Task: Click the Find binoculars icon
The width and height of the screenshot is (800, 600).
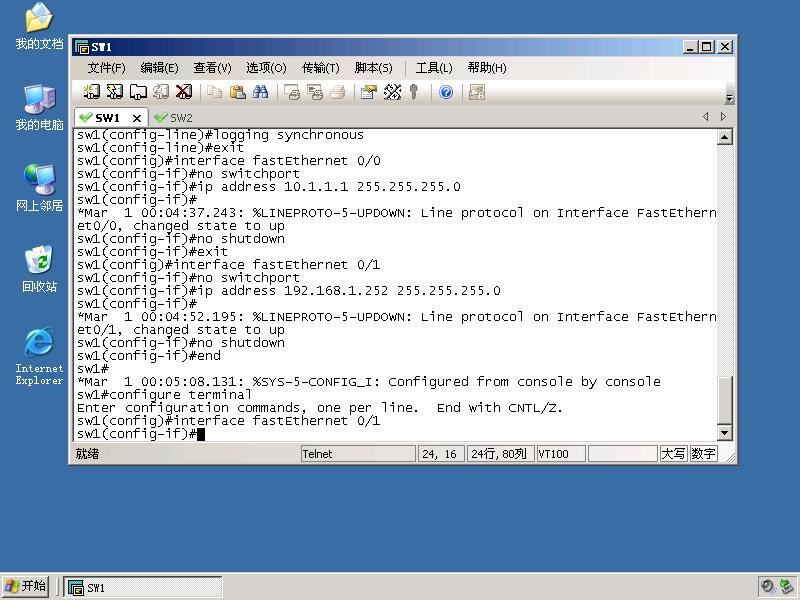Action: (261, 92)
